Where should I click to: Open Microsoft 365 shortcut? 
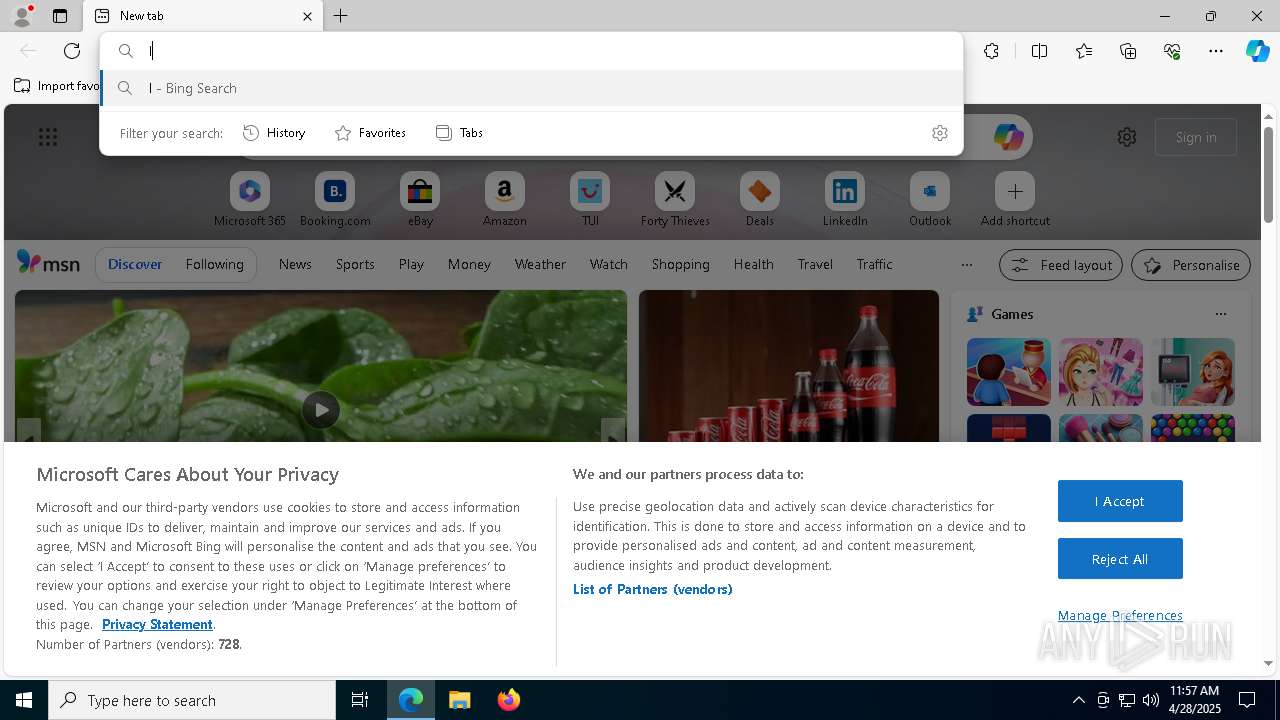coord(250,200)
